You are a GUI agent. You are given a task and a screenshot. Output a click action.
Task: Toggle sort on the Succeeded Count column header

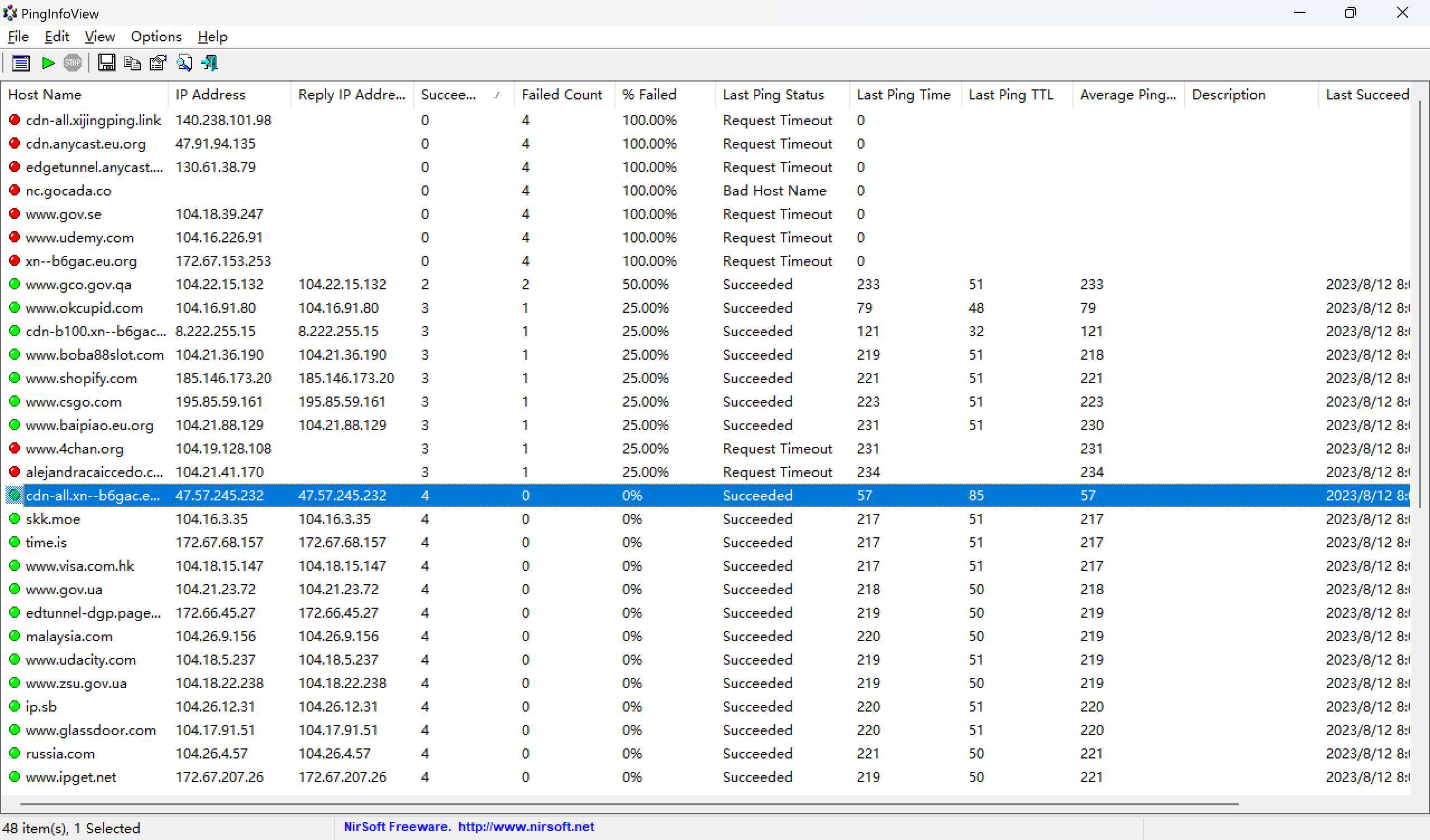pos(464,94)
